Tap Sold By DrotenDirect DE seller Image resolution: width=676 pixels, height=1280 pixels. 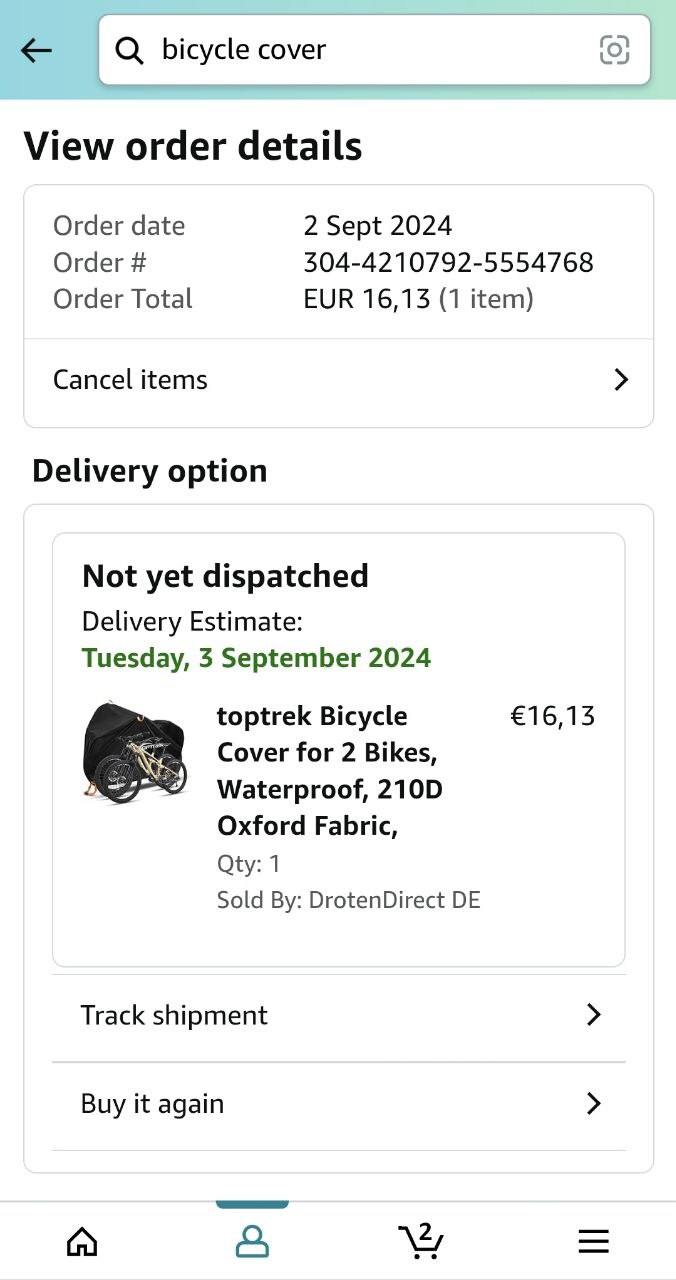point(348,900)
